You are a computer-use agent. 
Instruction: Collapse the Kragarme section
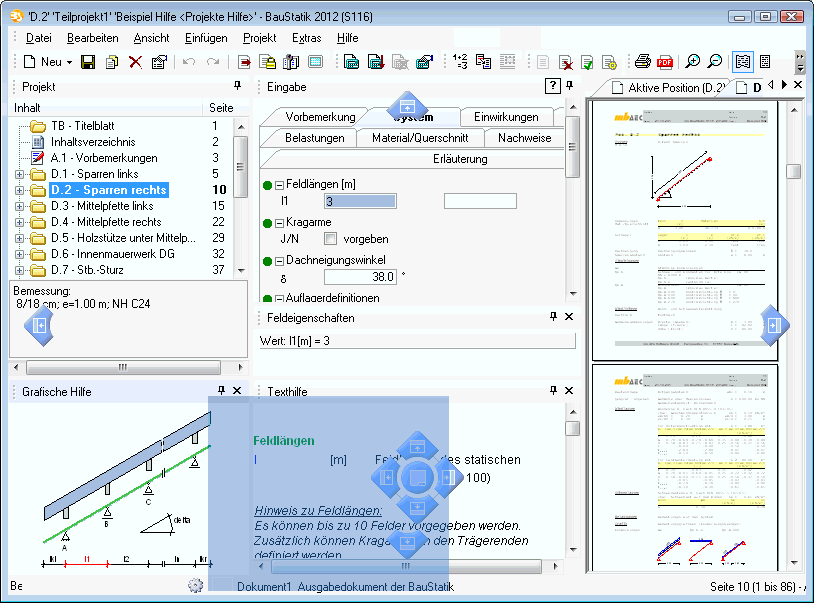(x=279, y=223)
